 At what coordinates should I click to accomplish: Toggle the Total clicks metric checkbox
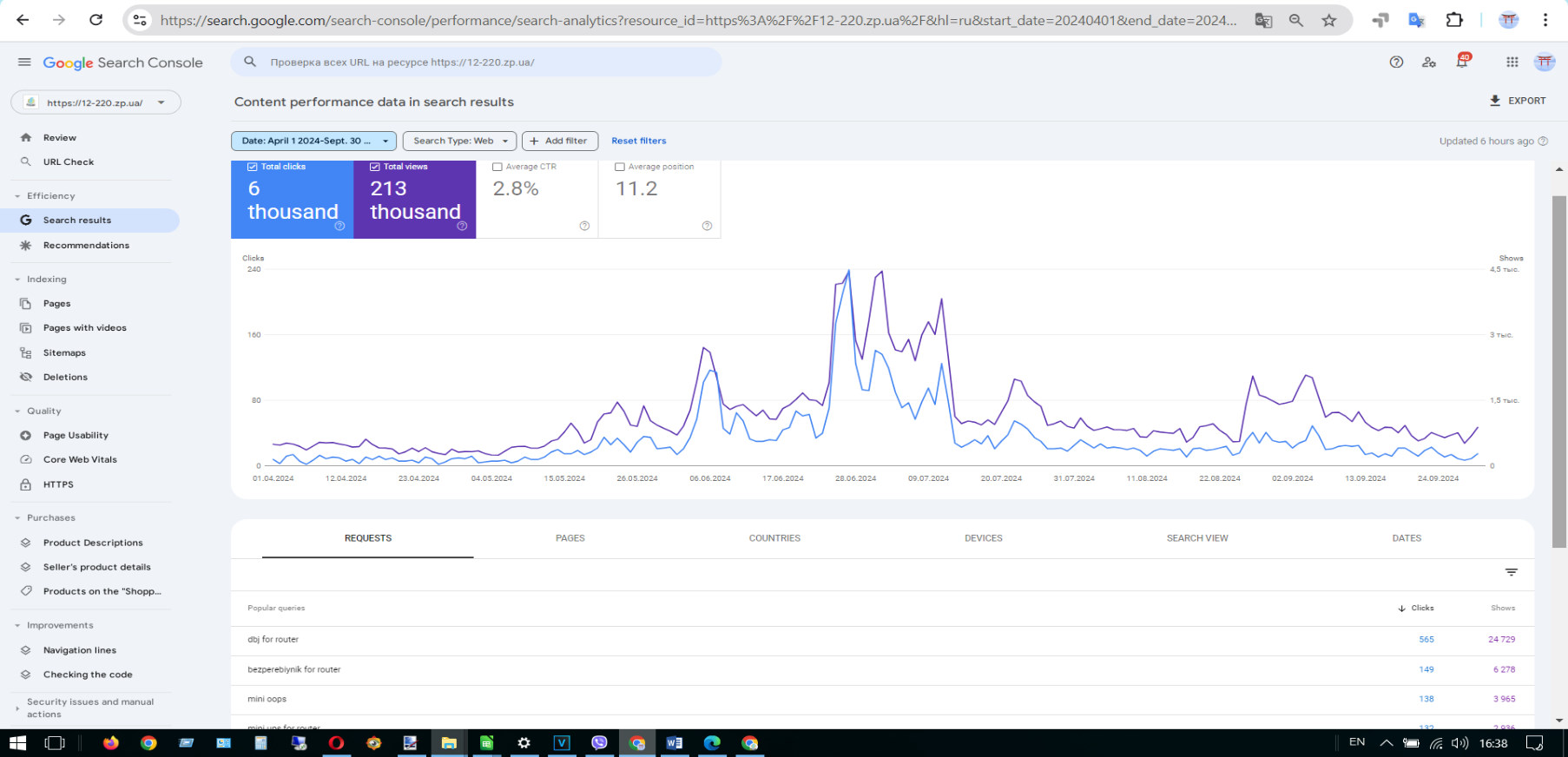253,167
